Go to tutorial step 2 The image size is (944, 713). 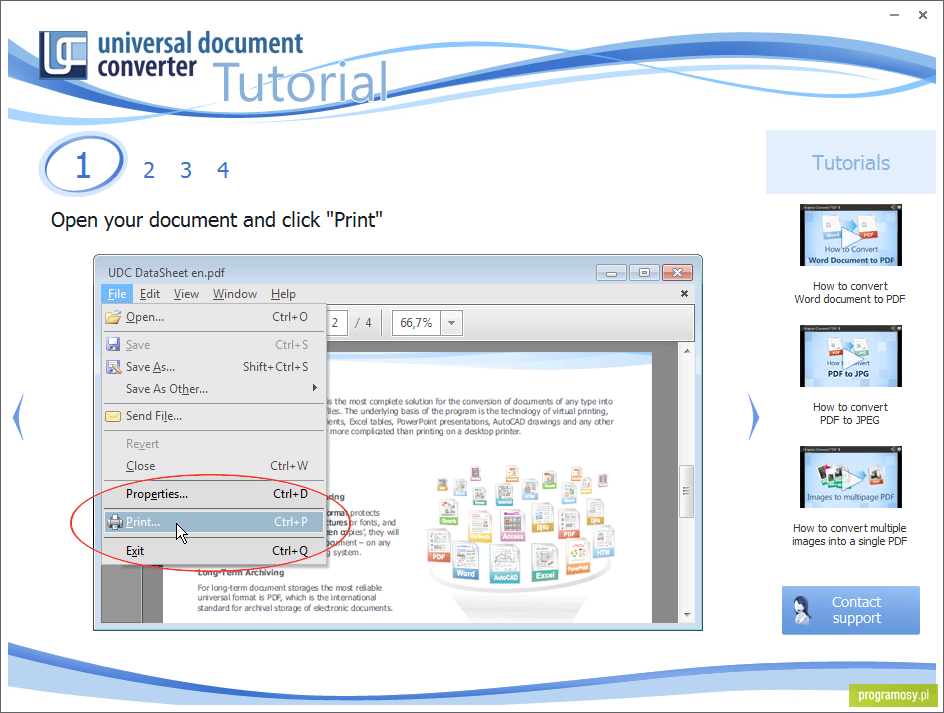[x=149, y=170]
